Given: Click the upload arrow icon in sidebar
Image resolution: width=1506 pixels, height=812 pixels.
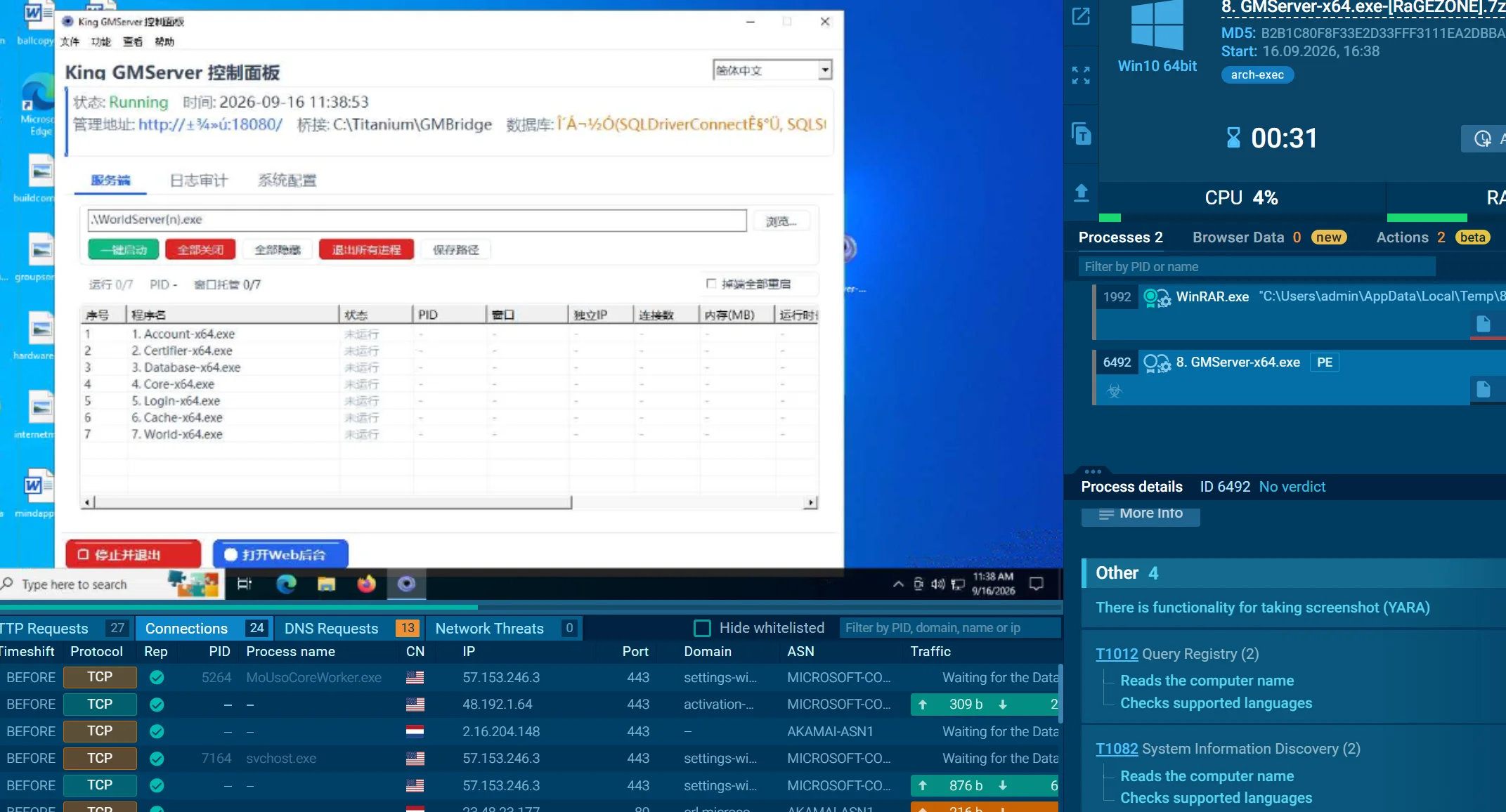Looking at the screenshot, I should pos(1082,193).
